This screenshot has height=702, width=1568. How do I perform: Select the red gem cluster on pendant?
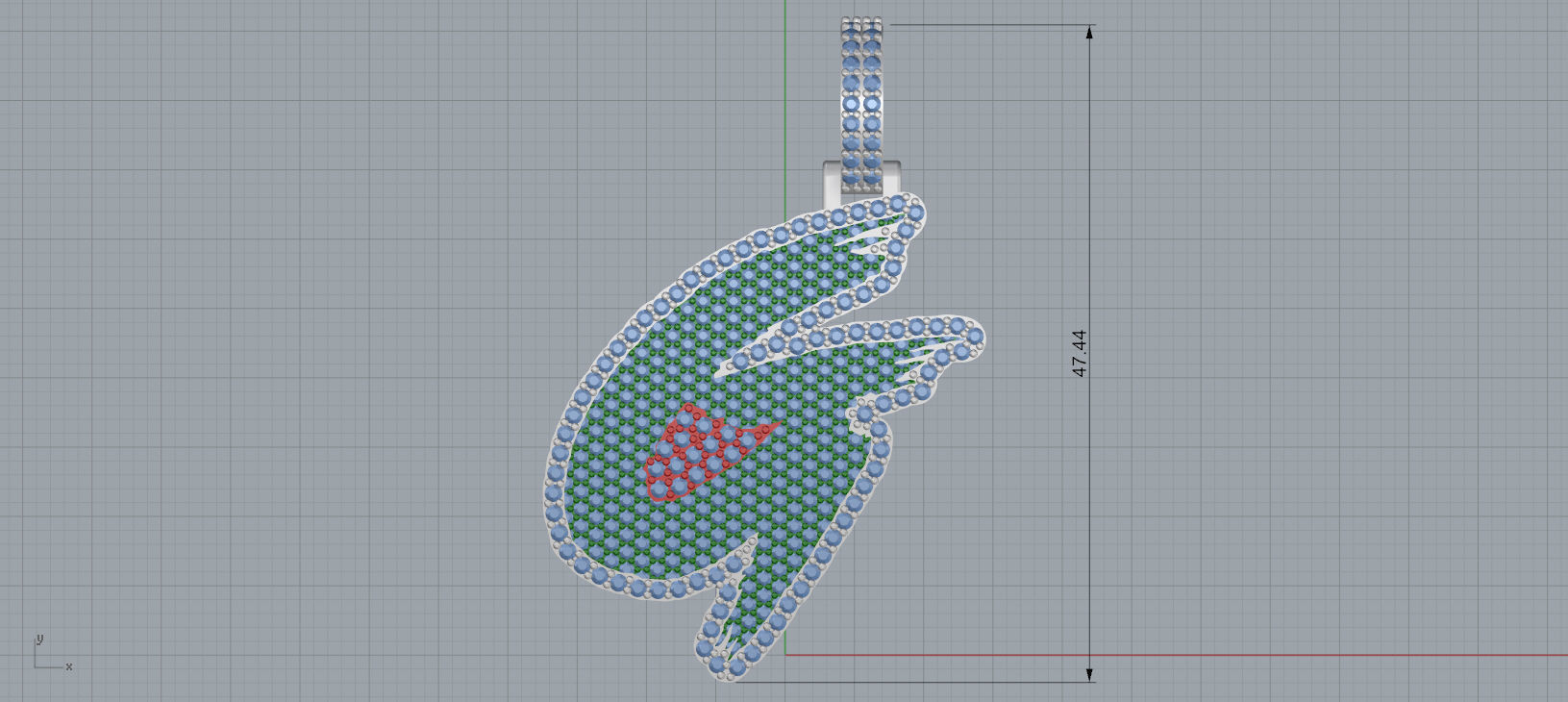coord(709,452)
